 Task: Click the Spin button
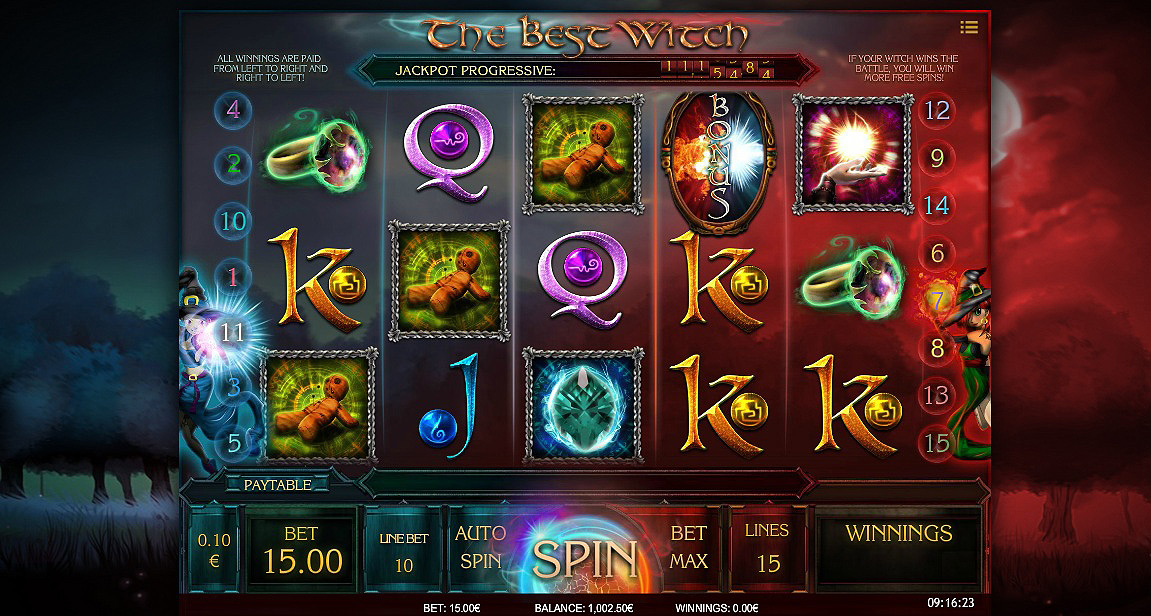[585, 558]
